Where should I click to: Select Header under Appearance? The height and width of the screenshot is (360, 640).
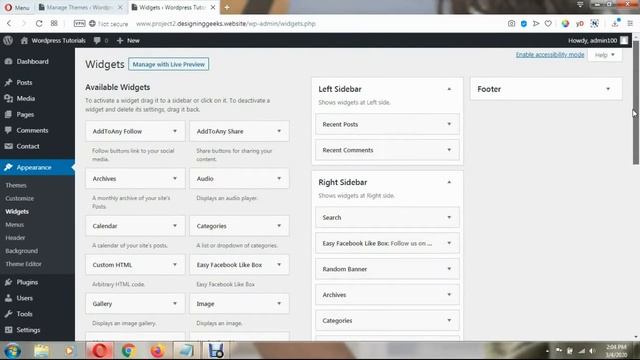15,238
